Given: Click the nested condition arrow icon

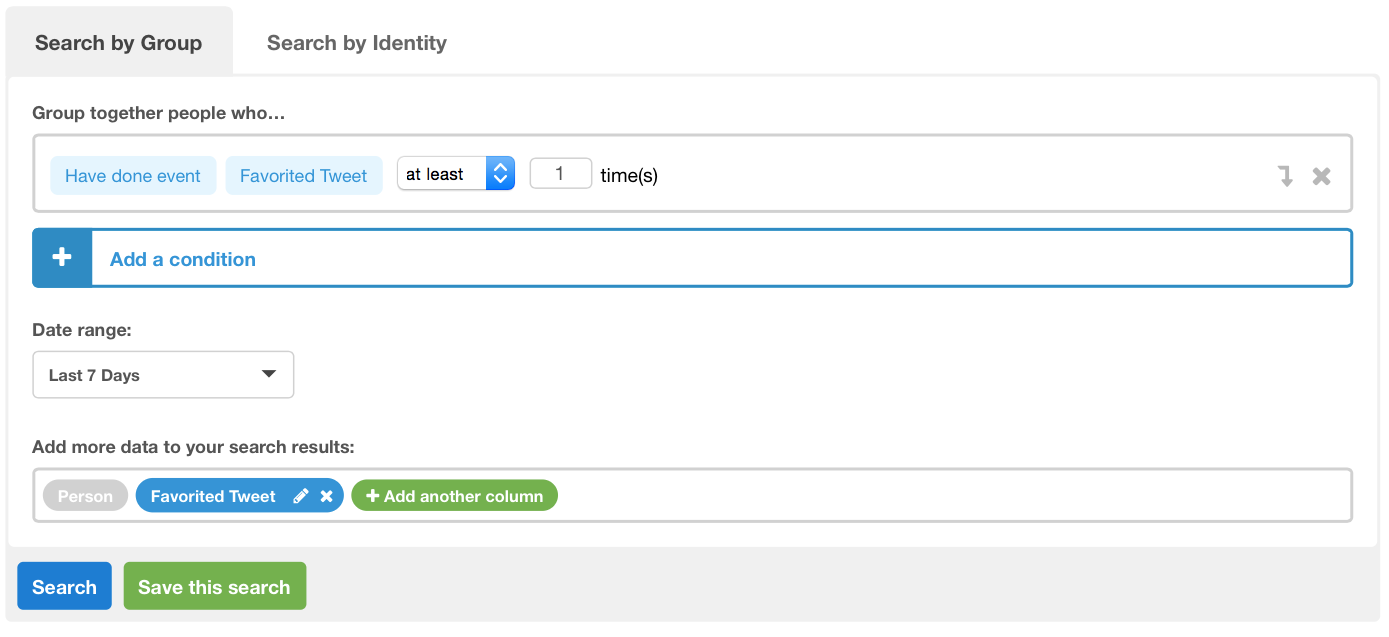Looking at the screenshot, I should (1286, 176).
